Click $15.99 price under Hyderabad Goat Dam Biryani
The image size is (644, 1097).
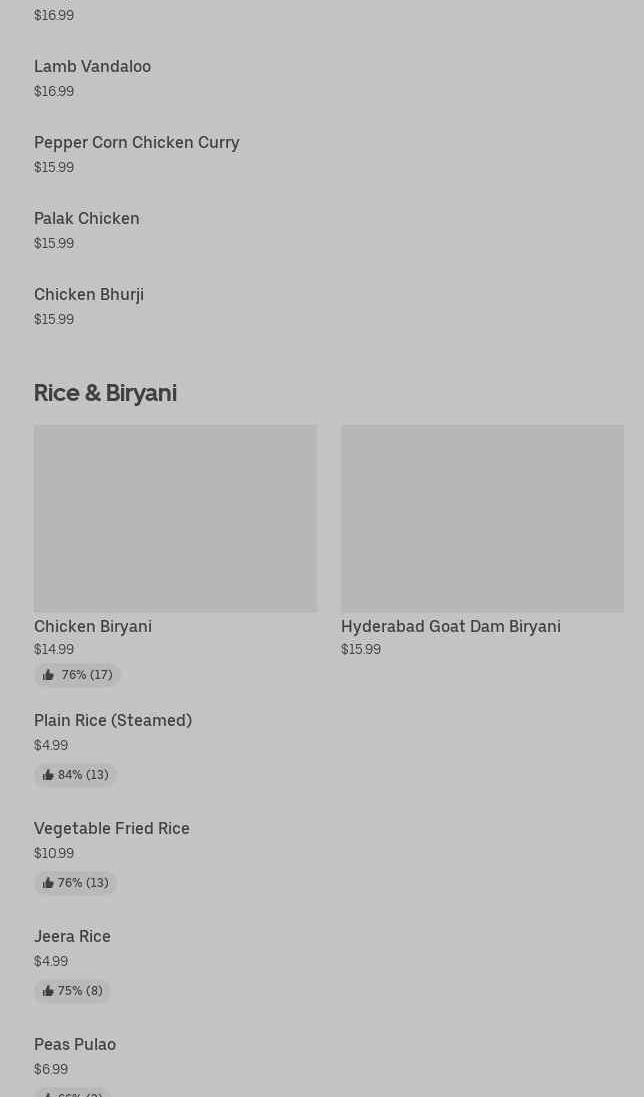[x=361, y=649]
